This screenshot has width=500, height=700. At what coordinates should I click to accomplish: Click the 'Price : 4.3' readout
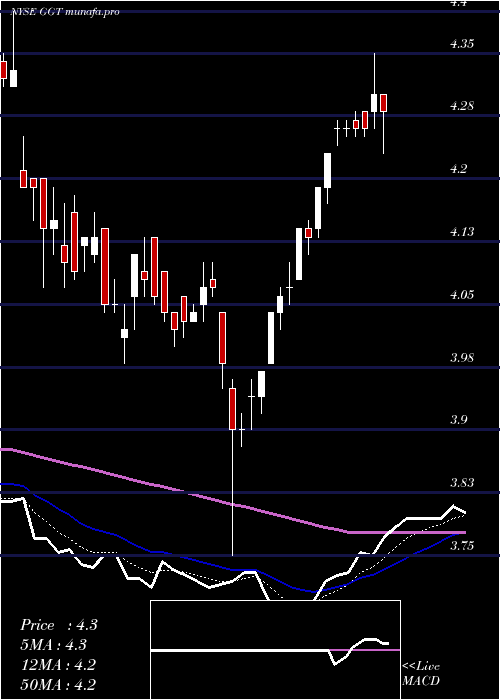click(x=58, y=625)
